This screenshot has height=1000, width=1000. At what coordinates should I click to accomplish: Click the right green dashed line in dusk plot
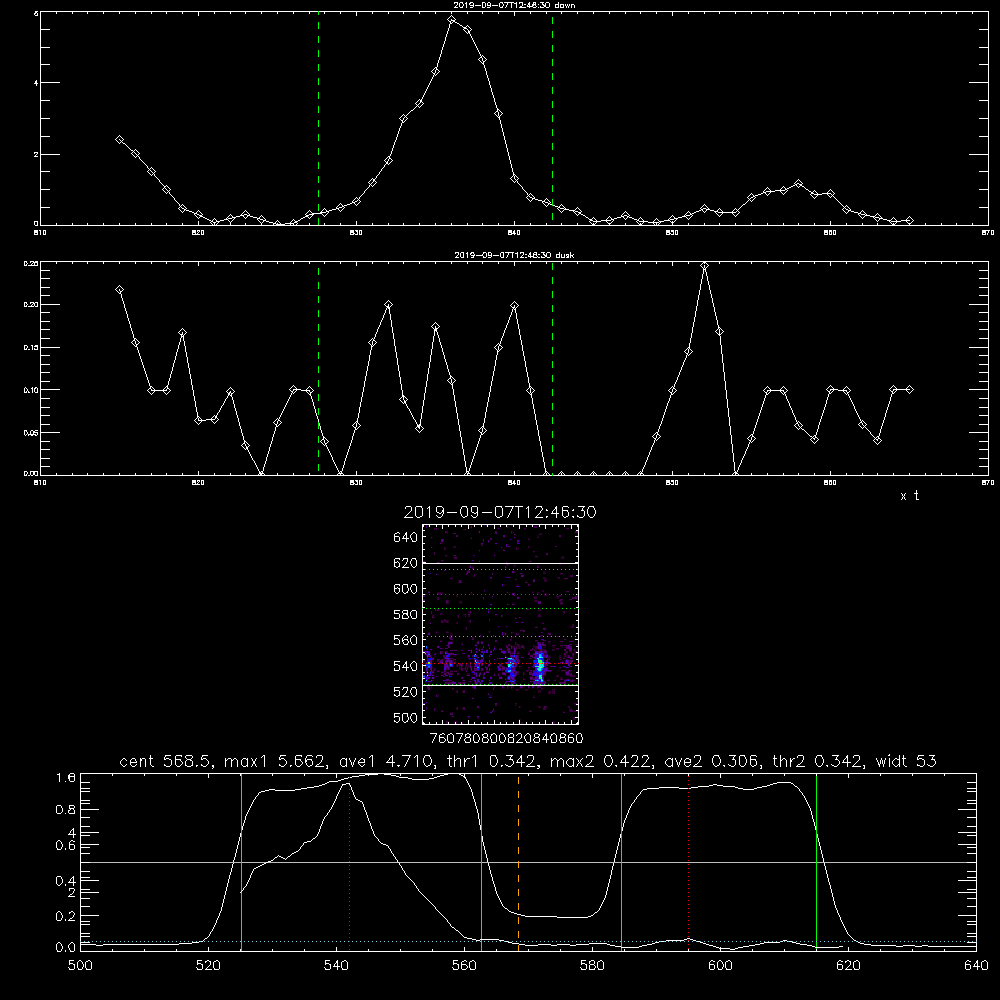(x=552, y=368)
